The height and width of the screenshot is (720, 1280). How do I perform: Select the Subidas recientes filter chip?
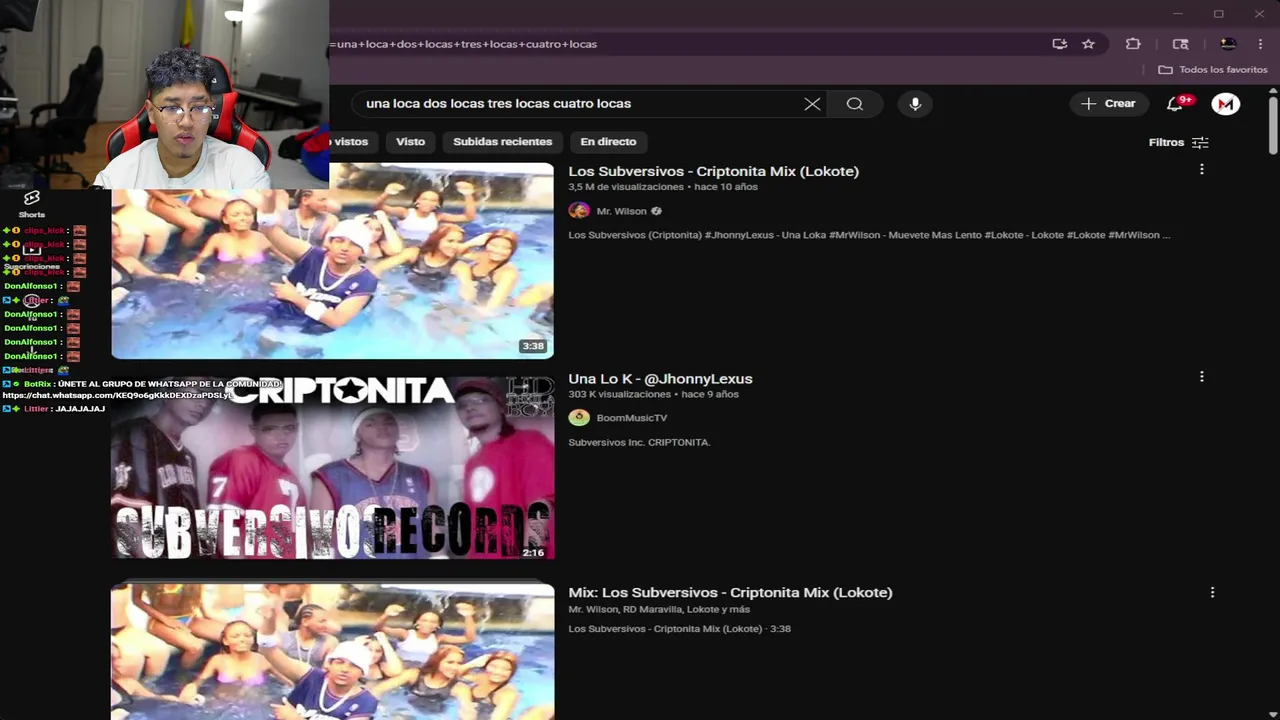pyautogui.click(x=502, y=142)
